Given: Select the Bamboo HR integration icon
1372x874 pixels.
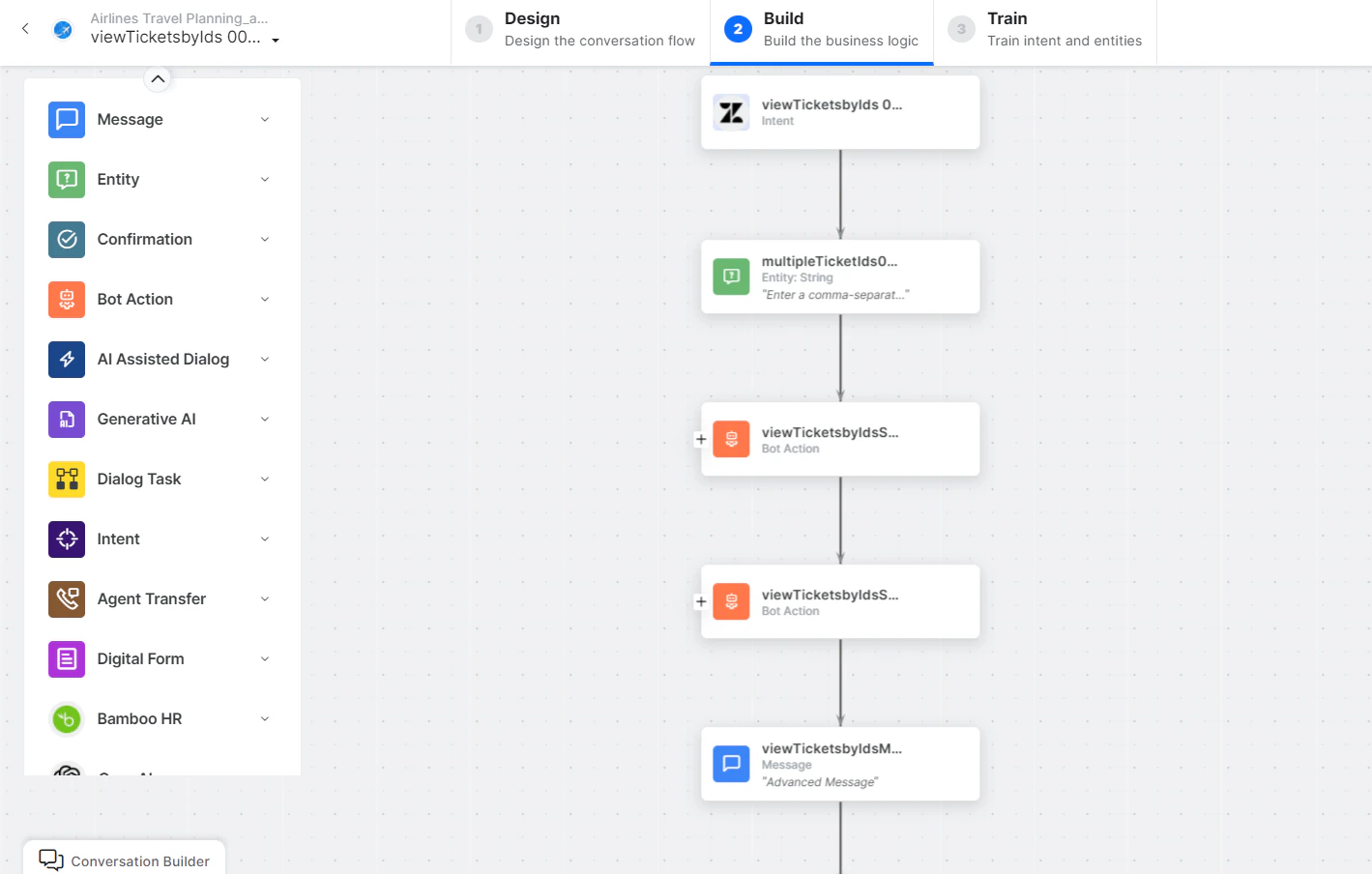Looking at the screenshot, I should pyautogui.click(x=67, y=718).
